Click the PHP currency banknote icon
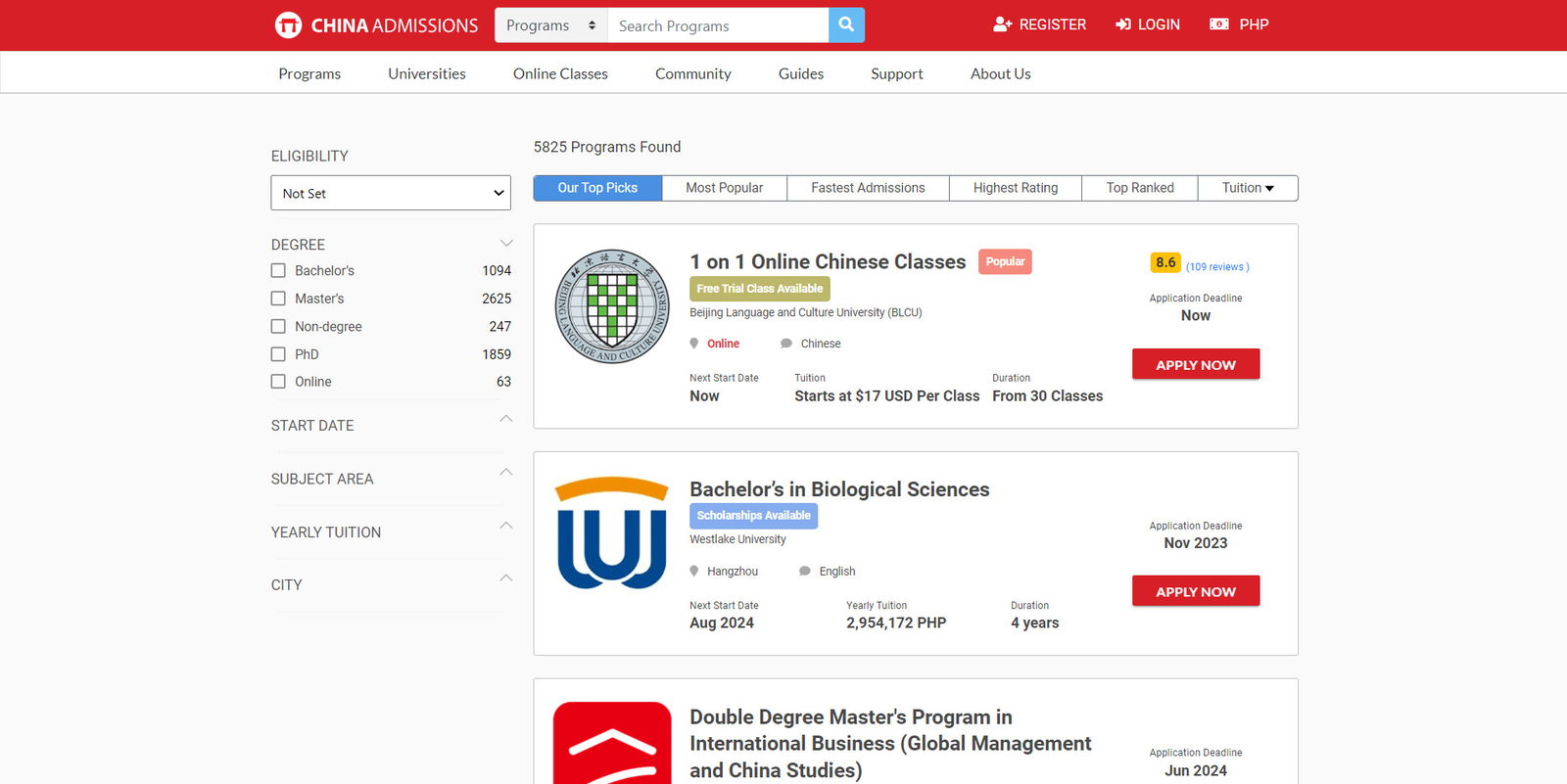 (x=1219, y=24)
